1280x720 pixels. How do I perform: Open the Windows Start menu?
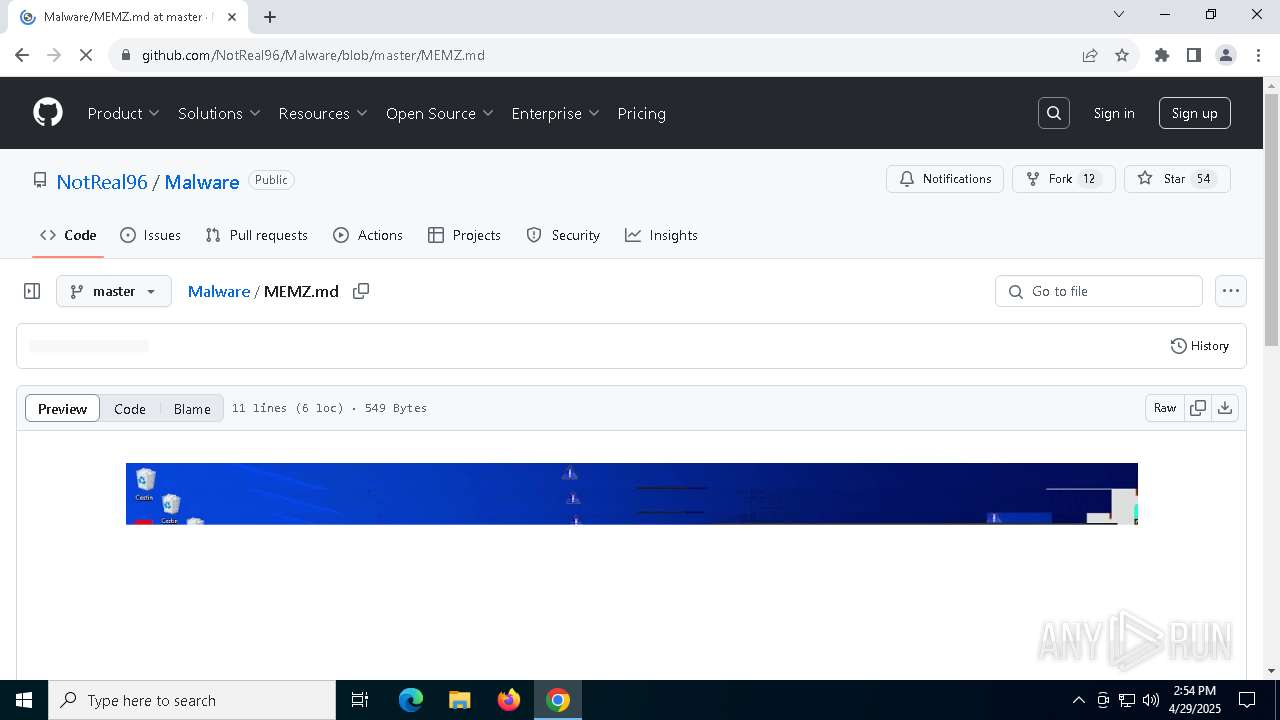coord(24,700)
